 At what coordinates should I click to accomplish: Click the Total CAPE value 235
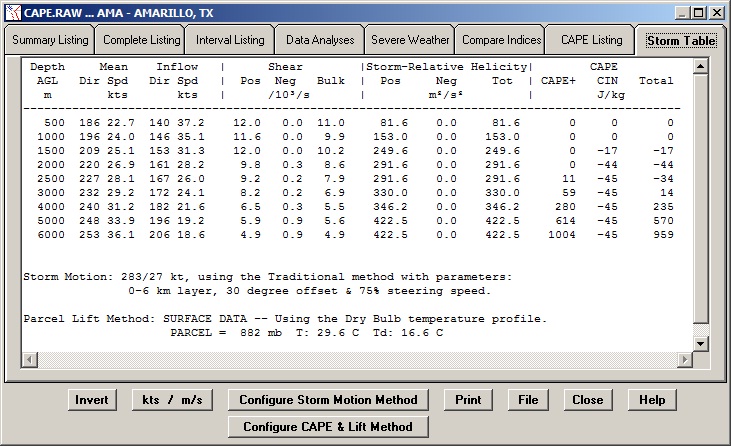[x=663, y=207]
